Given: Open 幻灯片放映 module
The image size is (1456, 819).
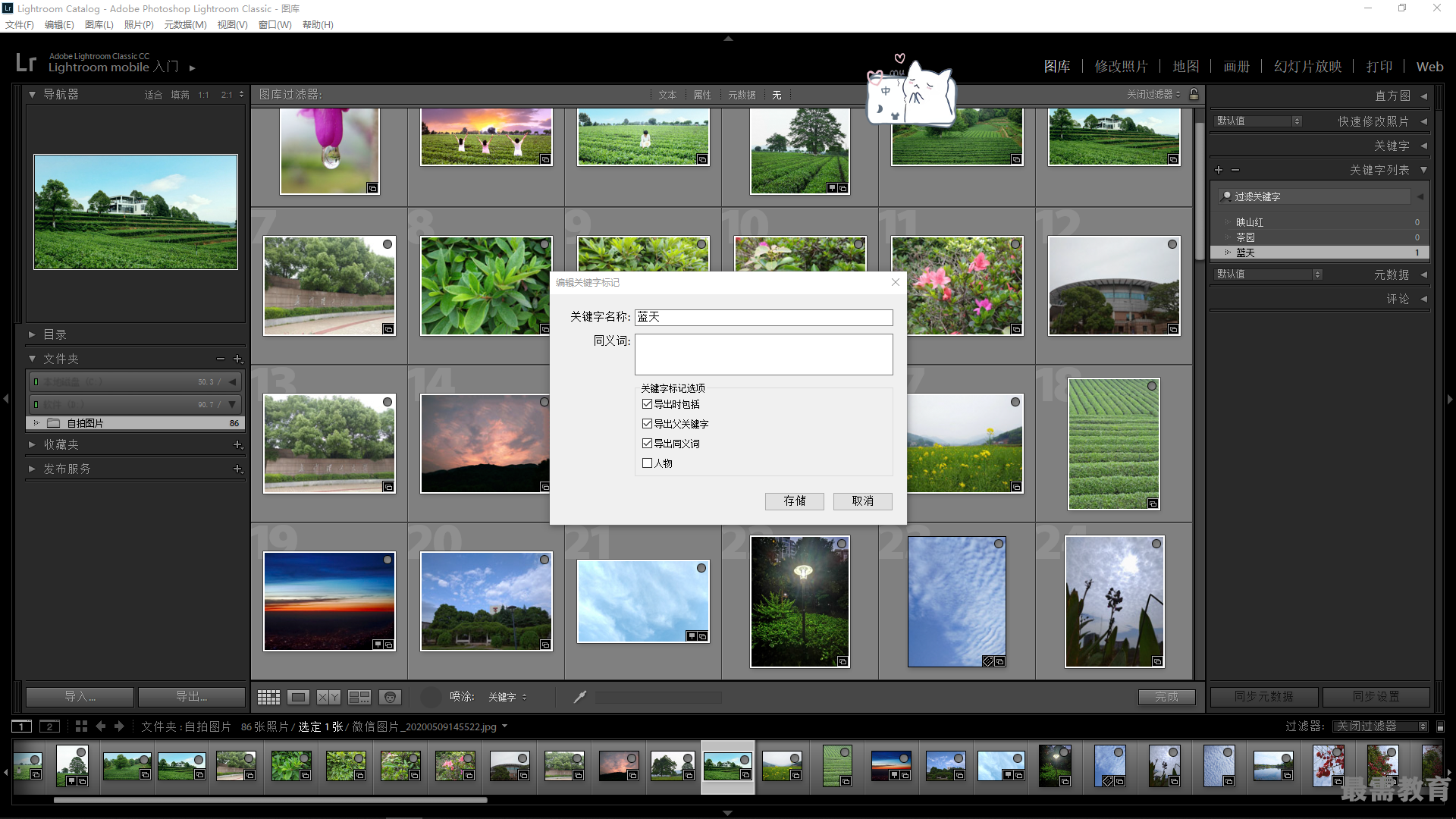Looking at the screenshot, I should tap(1307, 67).
